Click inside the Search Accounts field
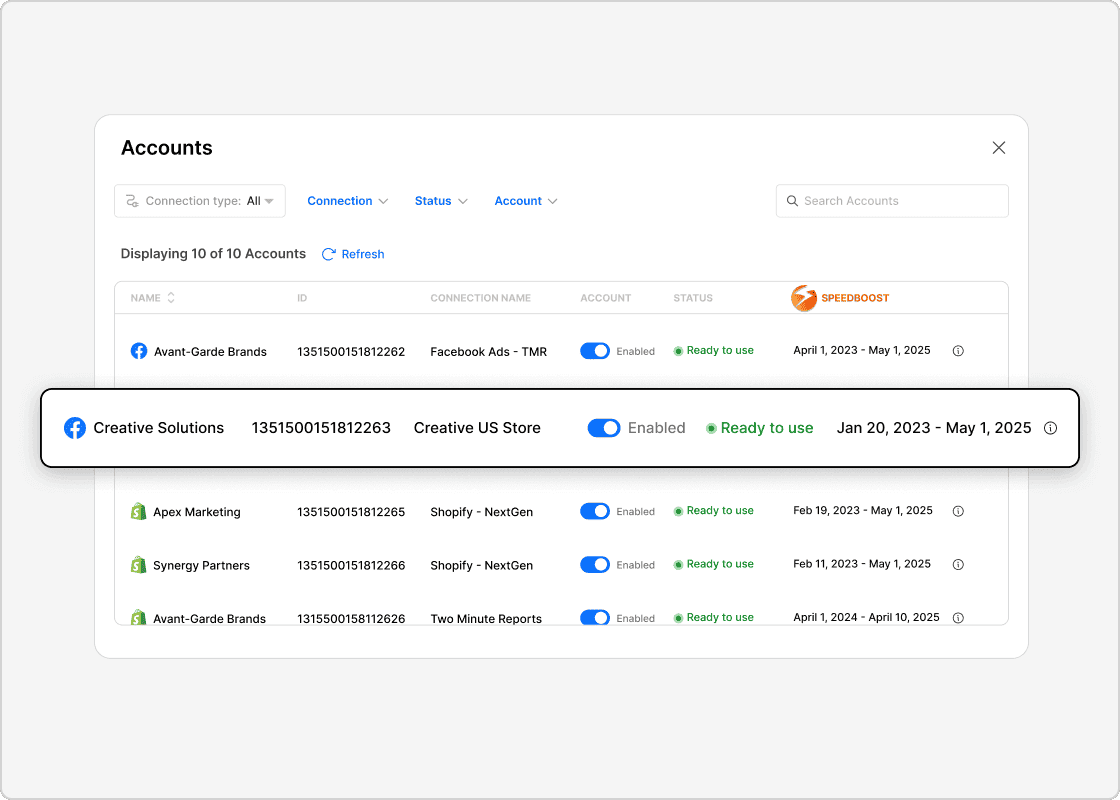 890,201
